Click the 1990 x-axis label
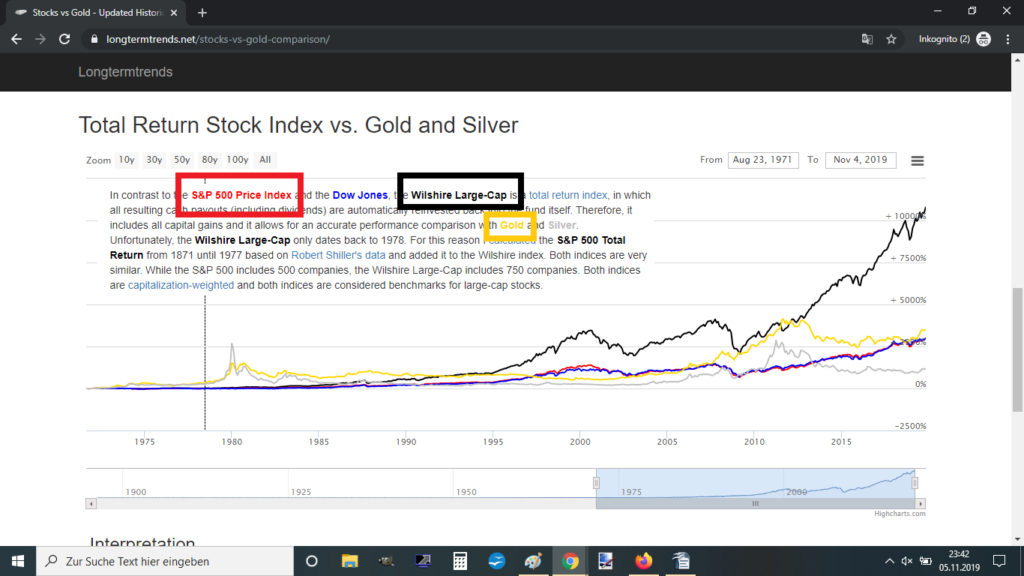The image size is (1024, 576). [406, 442]
